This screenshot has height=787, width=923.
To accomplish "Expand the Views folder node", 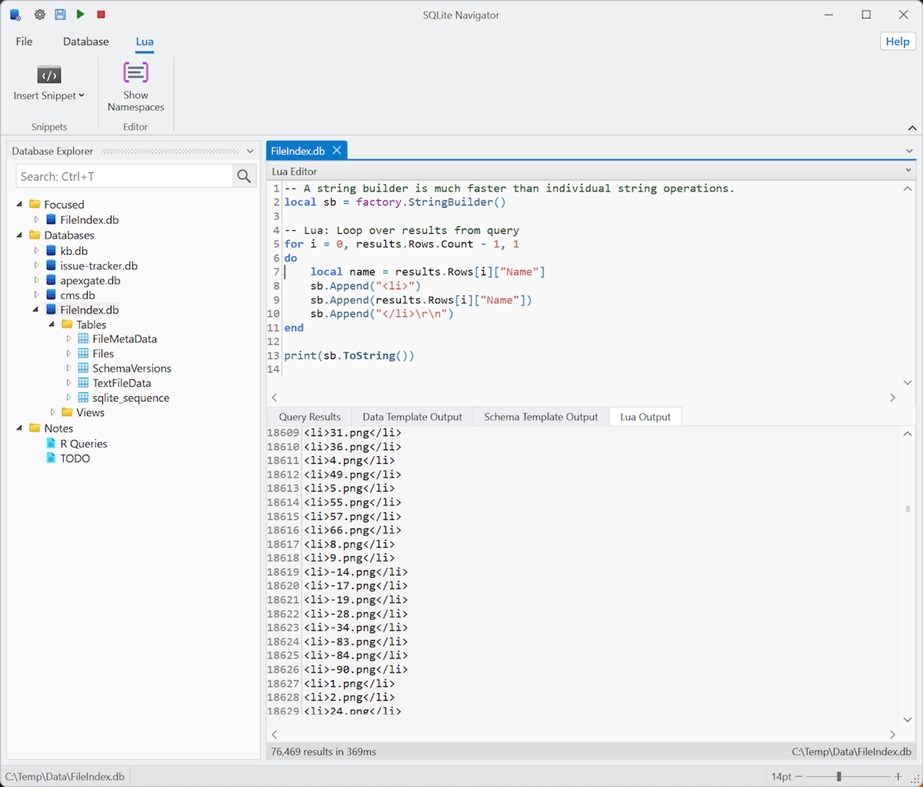I will (x=53, y=412).
